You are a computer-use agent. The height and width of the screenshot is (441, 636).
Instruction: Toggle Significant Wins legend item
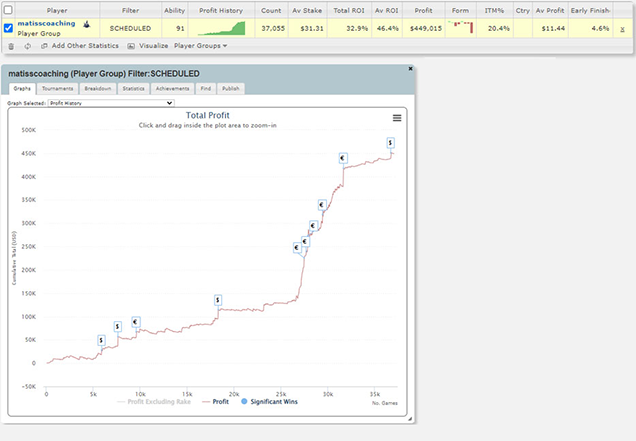[x=269, y=402]
